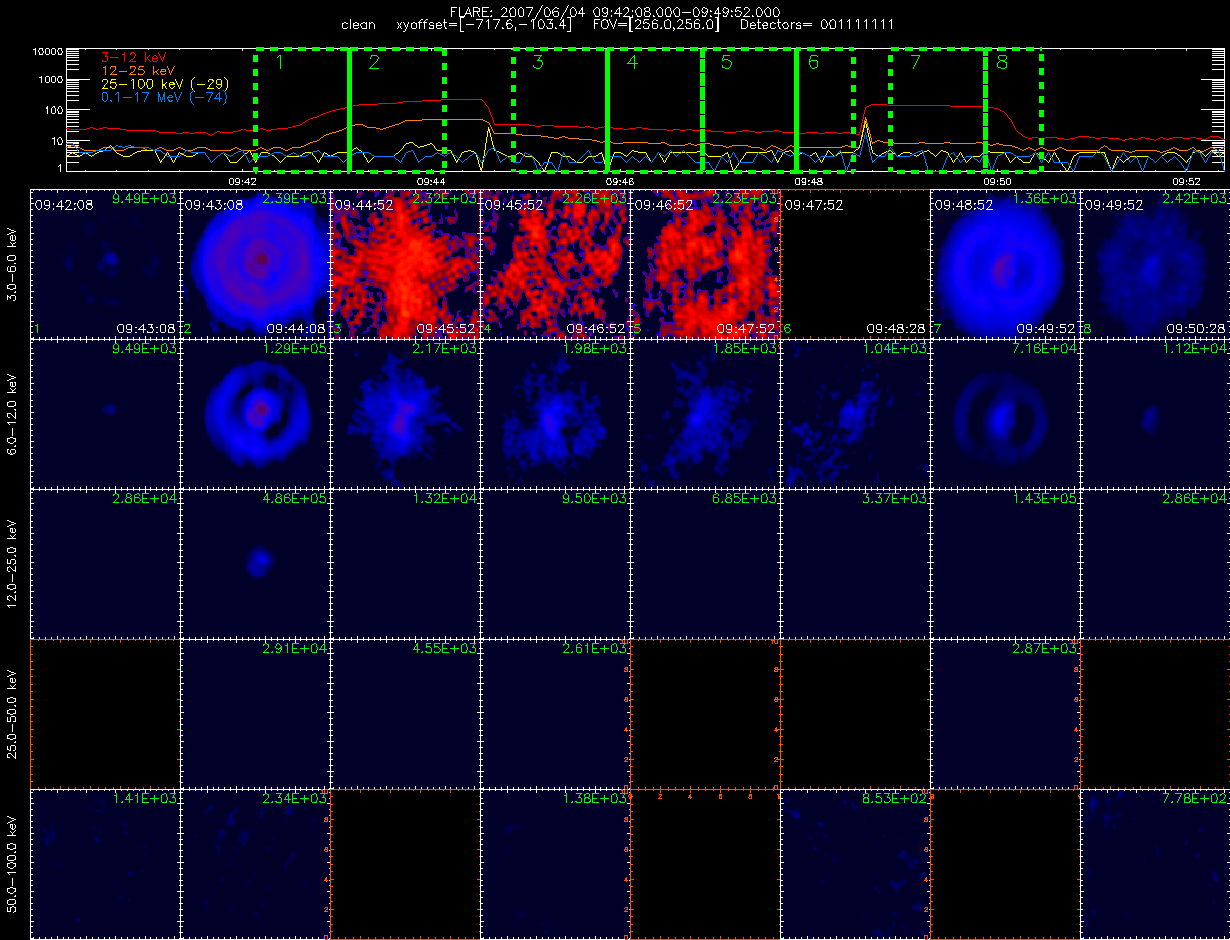Open 25-50 keV image labeled 4.55E+03
1230x940 pixels.
click(405, 713)
